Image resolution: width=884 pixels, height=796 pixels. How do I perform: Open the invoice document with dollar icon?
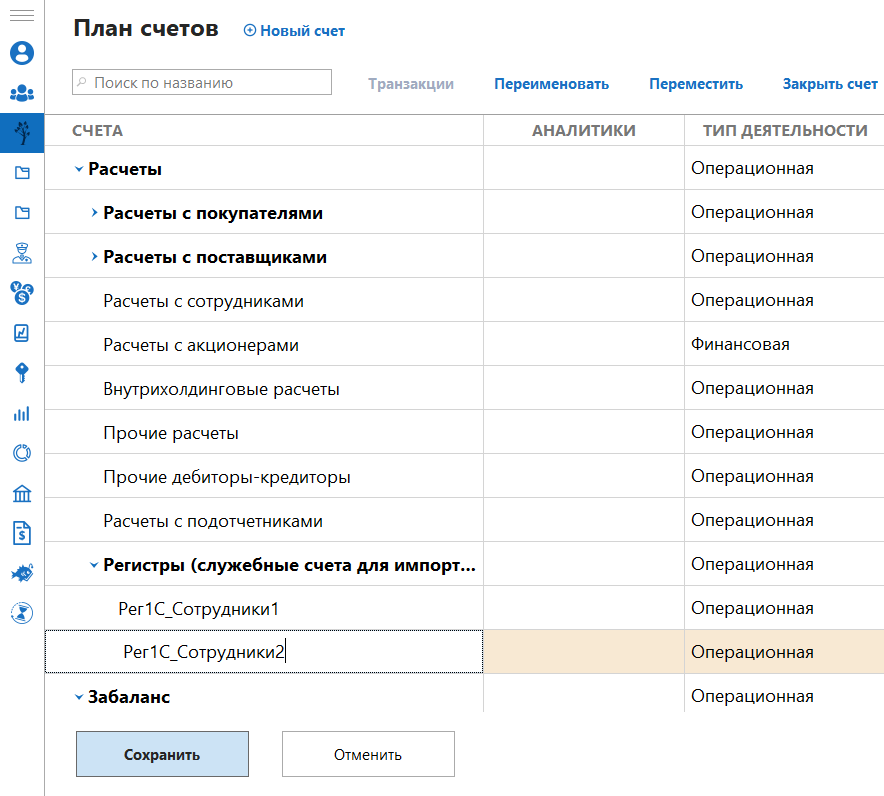21,533
